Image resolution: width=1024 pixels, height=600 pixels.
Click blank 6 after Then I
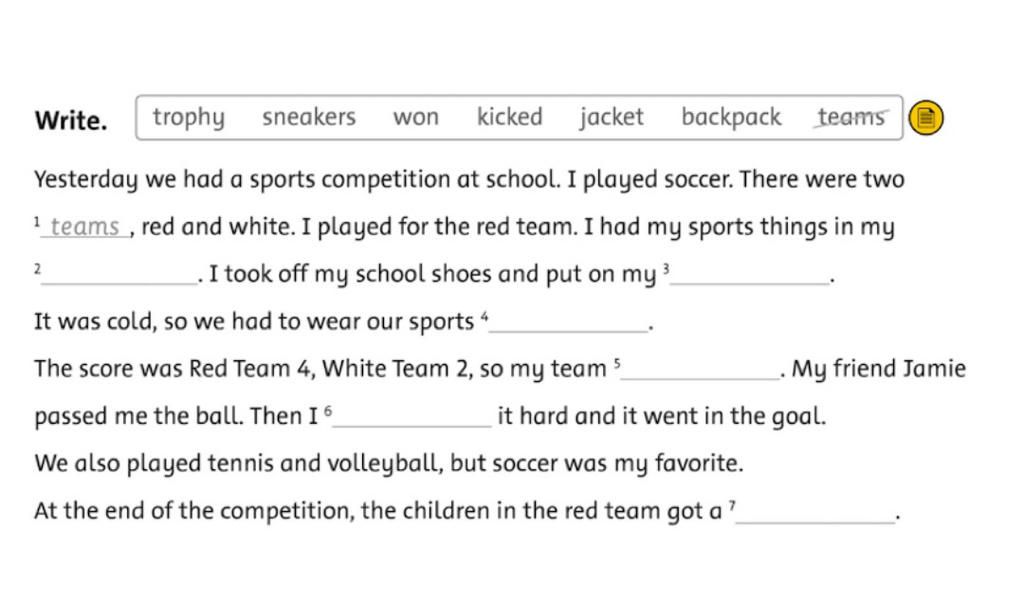tap(412, 417)
